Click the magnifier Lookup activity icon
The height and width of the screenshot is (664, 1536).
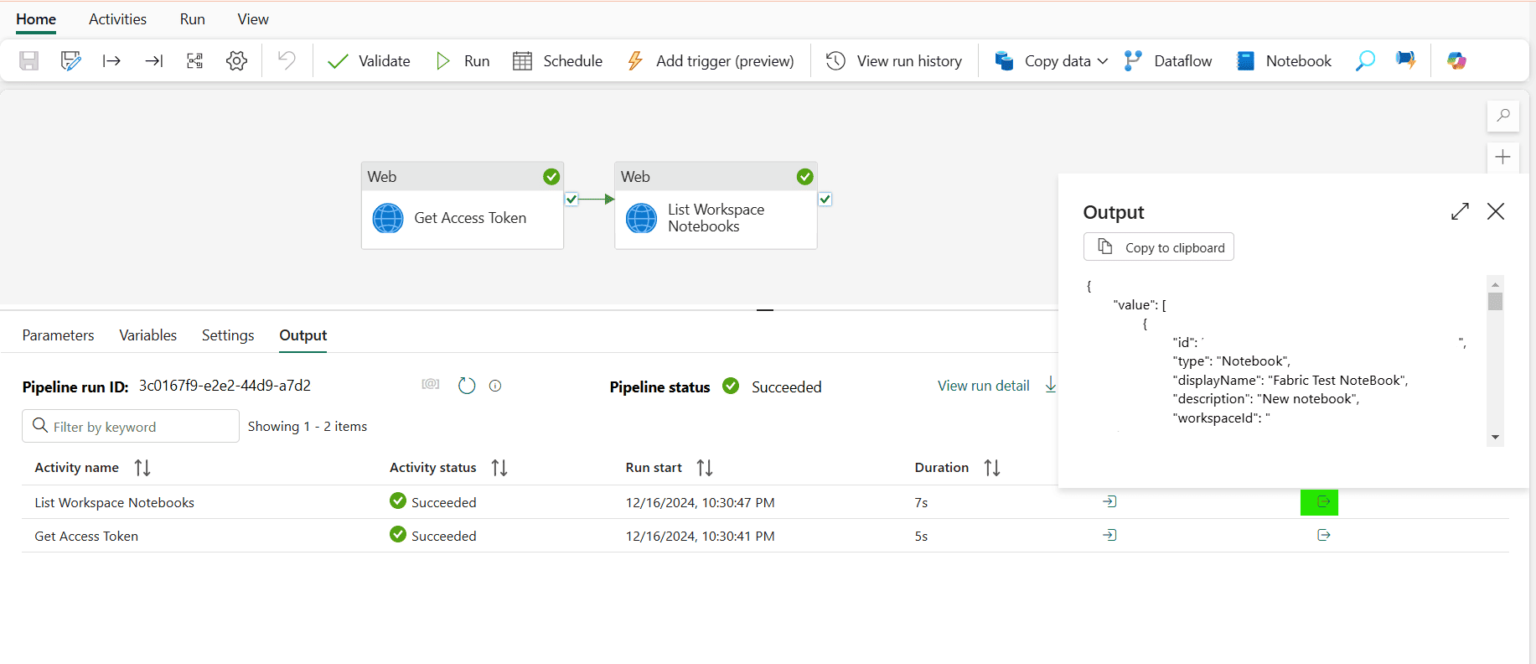pyautogui.click(x=1365, y=61)
